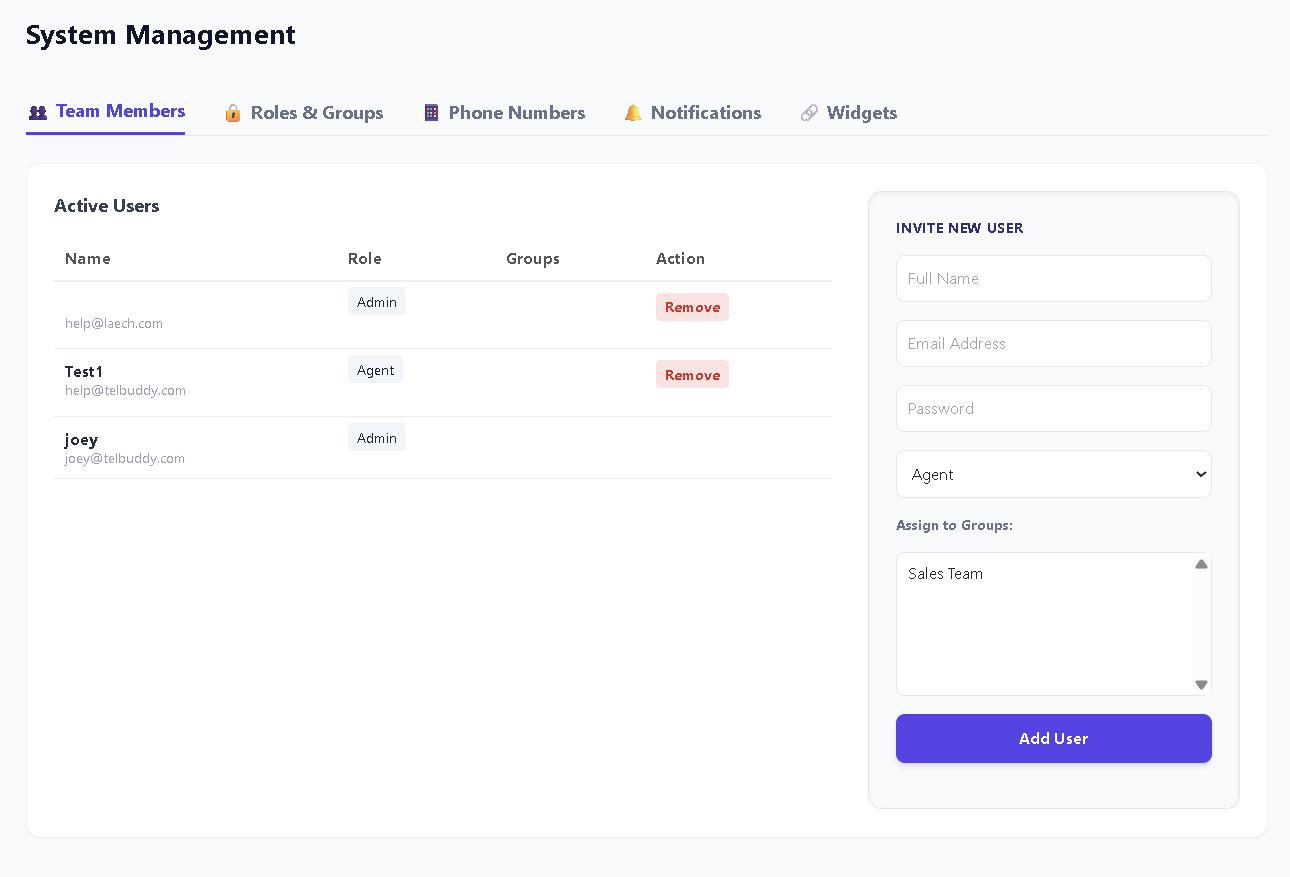Open the Notifications tab
This screenshot has height=877, width=1290.
tap(693, 113)
